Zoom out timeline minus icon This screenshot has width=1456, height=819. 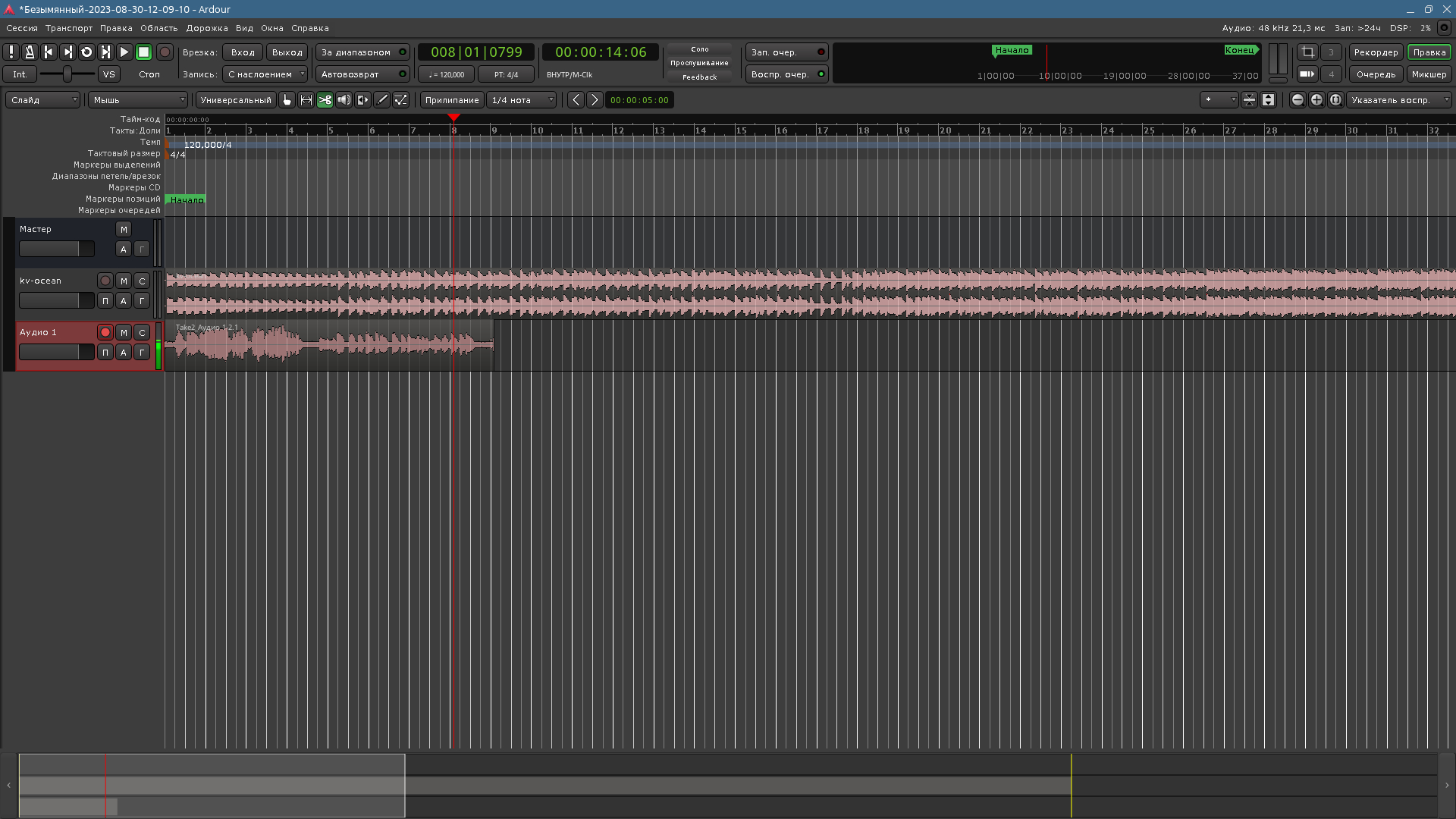(1298, 100)
